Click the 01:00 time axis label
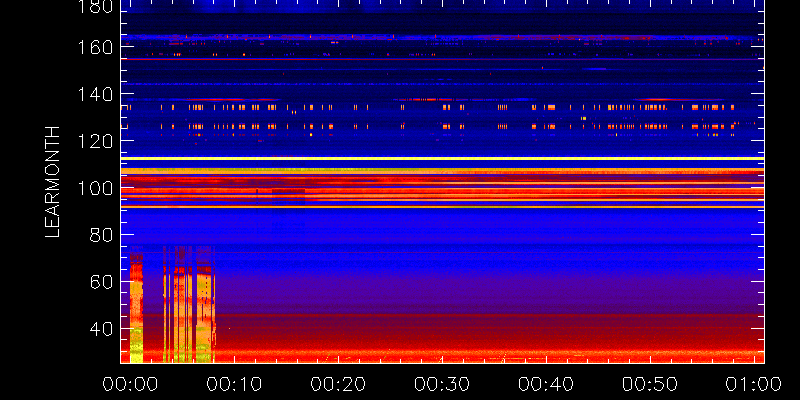 (754, 384)
